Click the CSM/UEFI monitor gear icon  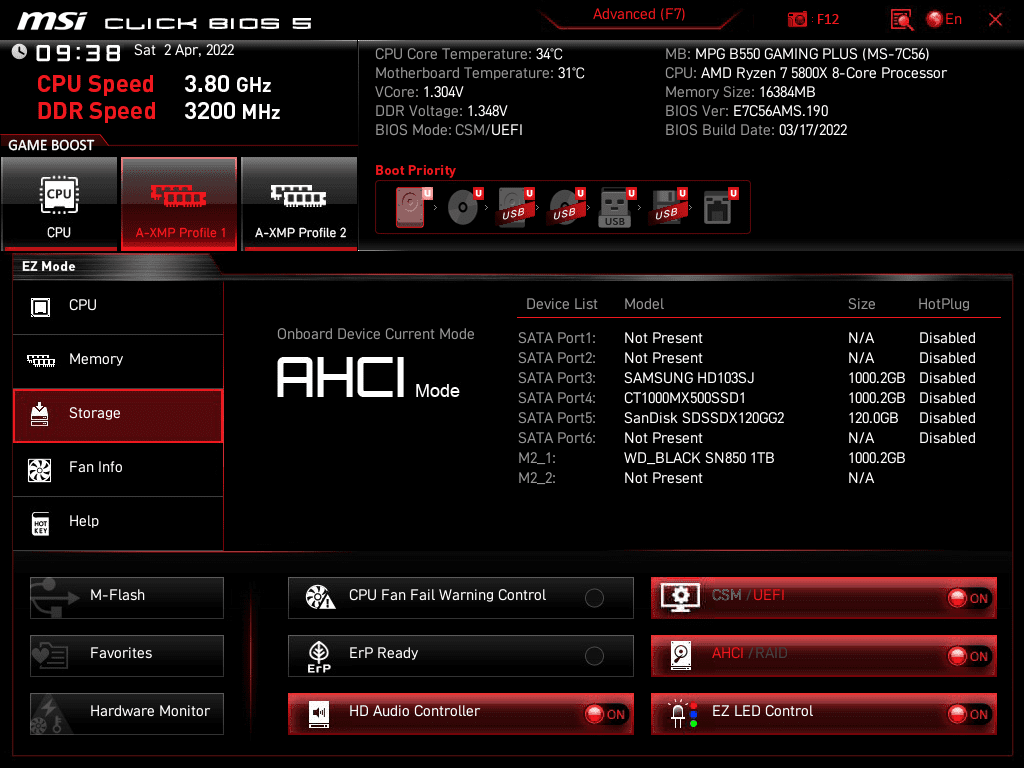[x=680, y=597]
